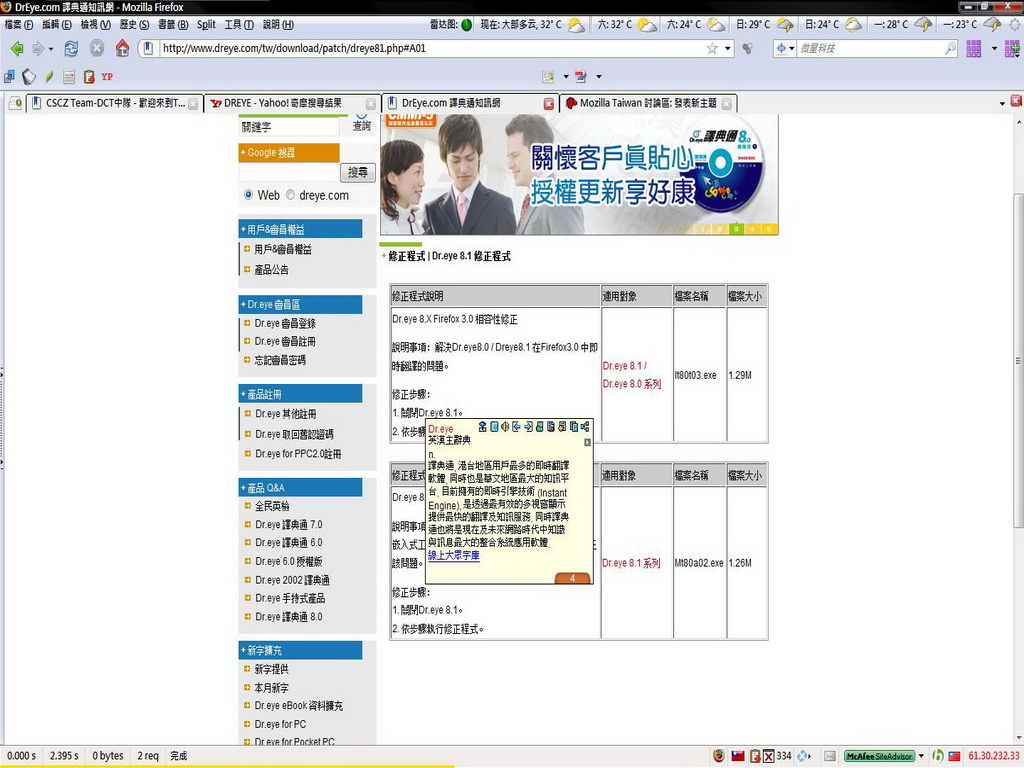This screenshot has height=768, width=1024.
Task: Click the 關鍵字 keyword search input field
Action: click(x=290, y=127)
